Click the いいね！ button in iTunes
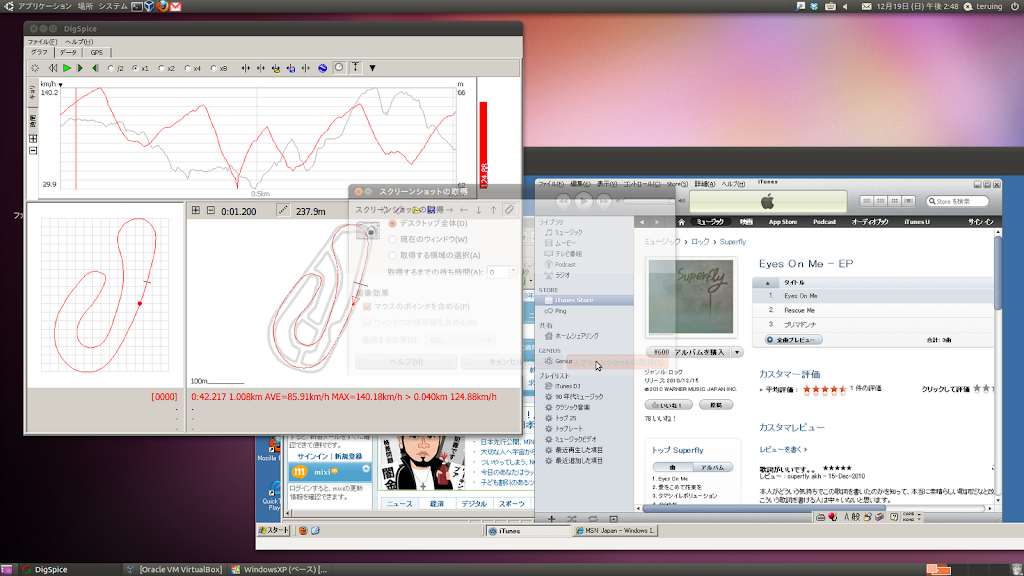Image resolution: width=1024 pixels, height=576 pixels. click(x=668, y=405)
